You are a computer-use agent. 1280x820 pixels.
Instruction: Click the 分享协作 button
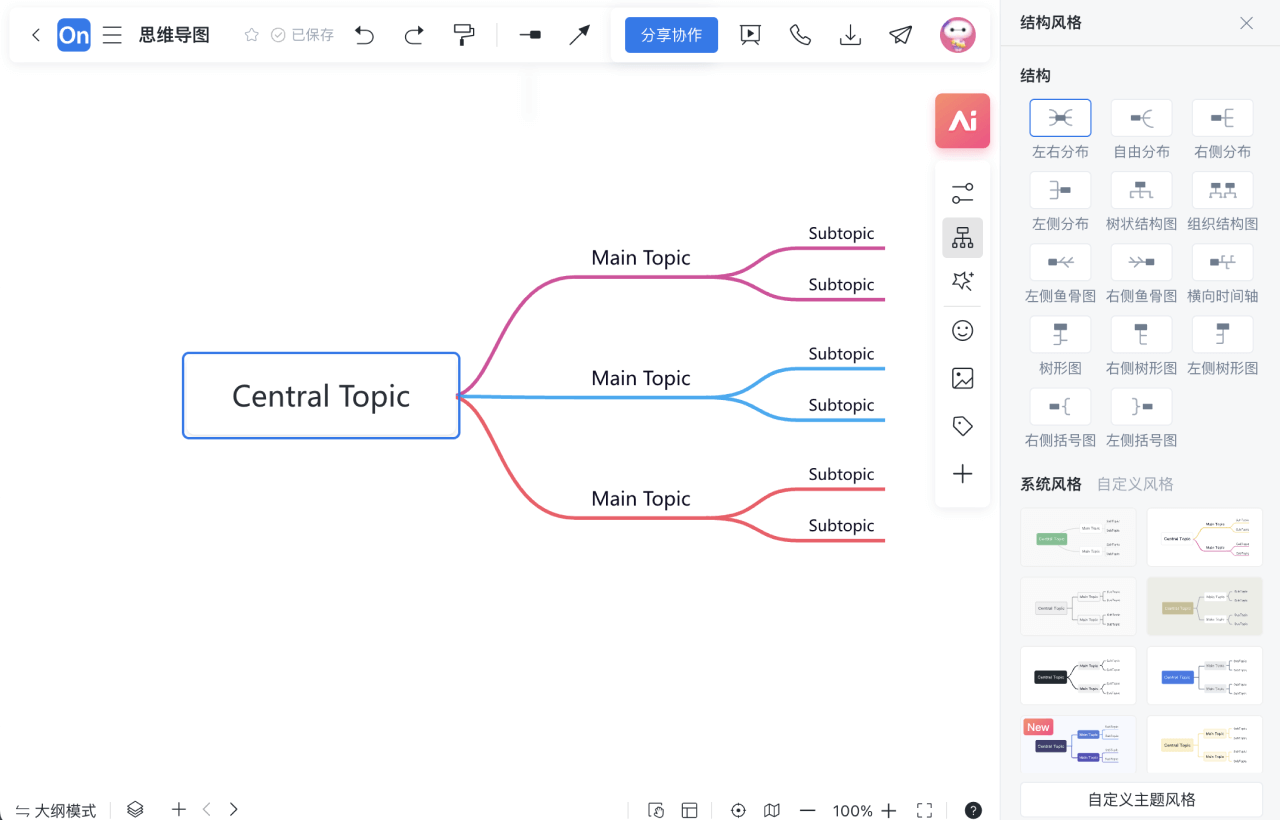671,35
